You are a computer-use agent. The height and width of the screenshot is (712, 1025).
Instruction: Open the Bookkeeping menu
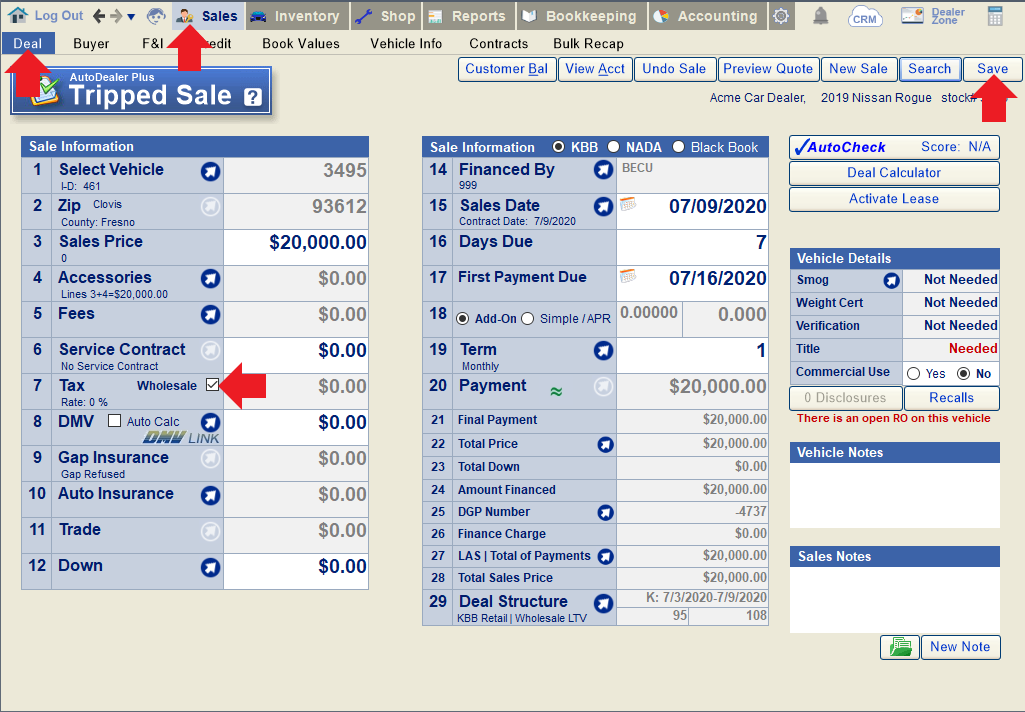581,16
